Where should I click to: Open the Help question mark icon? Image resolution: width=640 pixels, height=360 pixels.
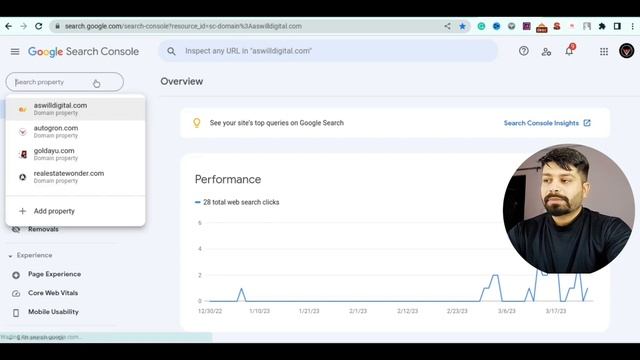click(524, 51)
